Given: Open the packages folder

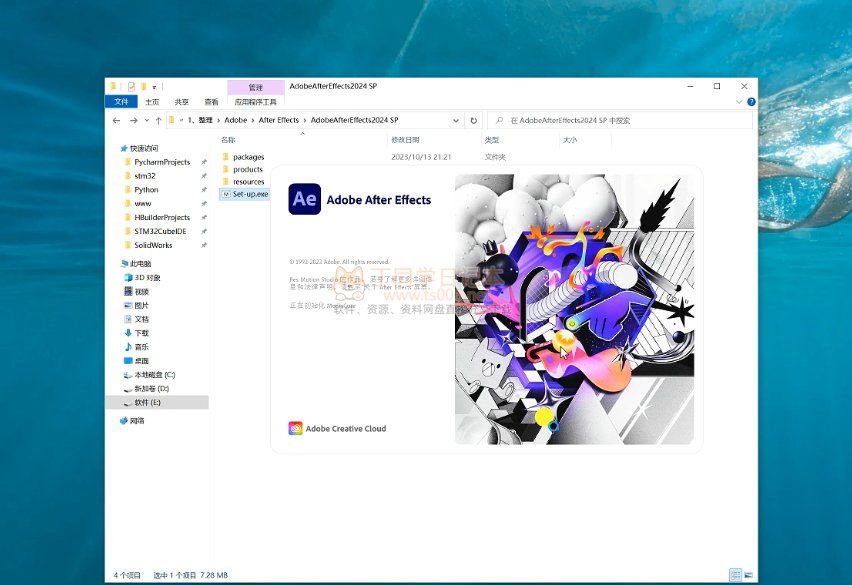Looking at the screenshot, I should [248, 157].
